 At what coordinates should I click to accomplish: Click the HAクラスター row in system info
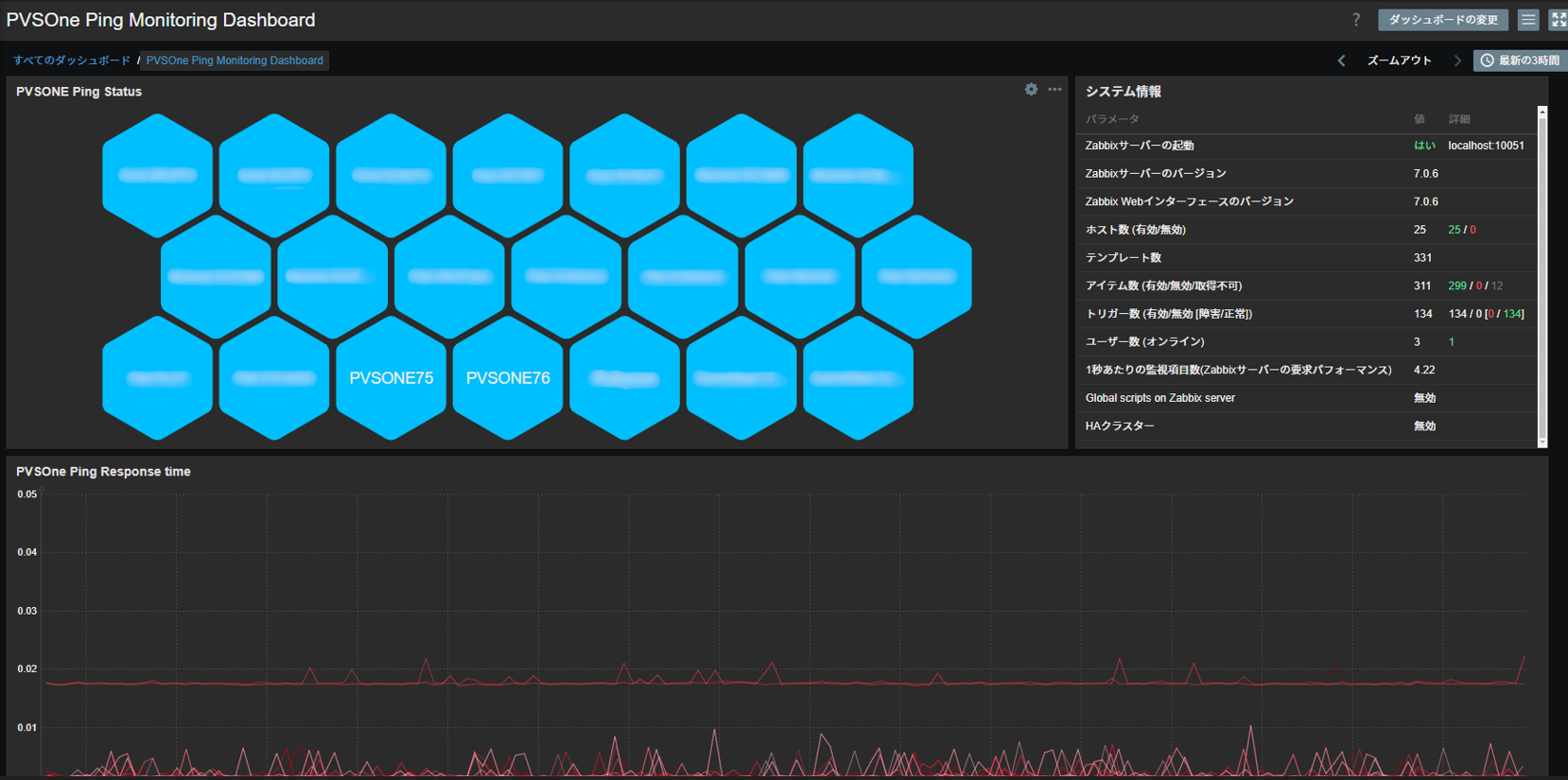(1305, 426)
